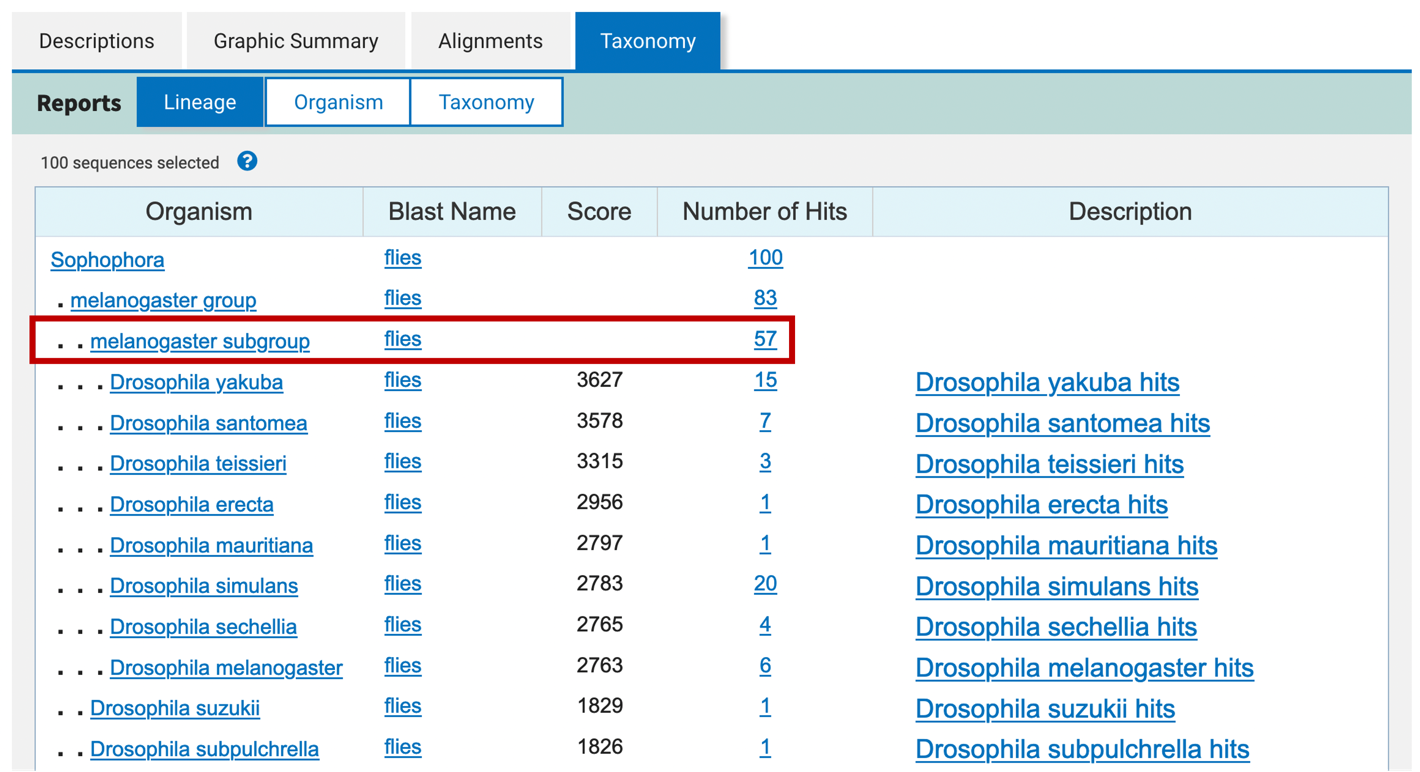The width and height of the screenshot is (1420, 772).
Task: Open Drosophila subpulchrella hits description link
Action: coord(1082,749)
